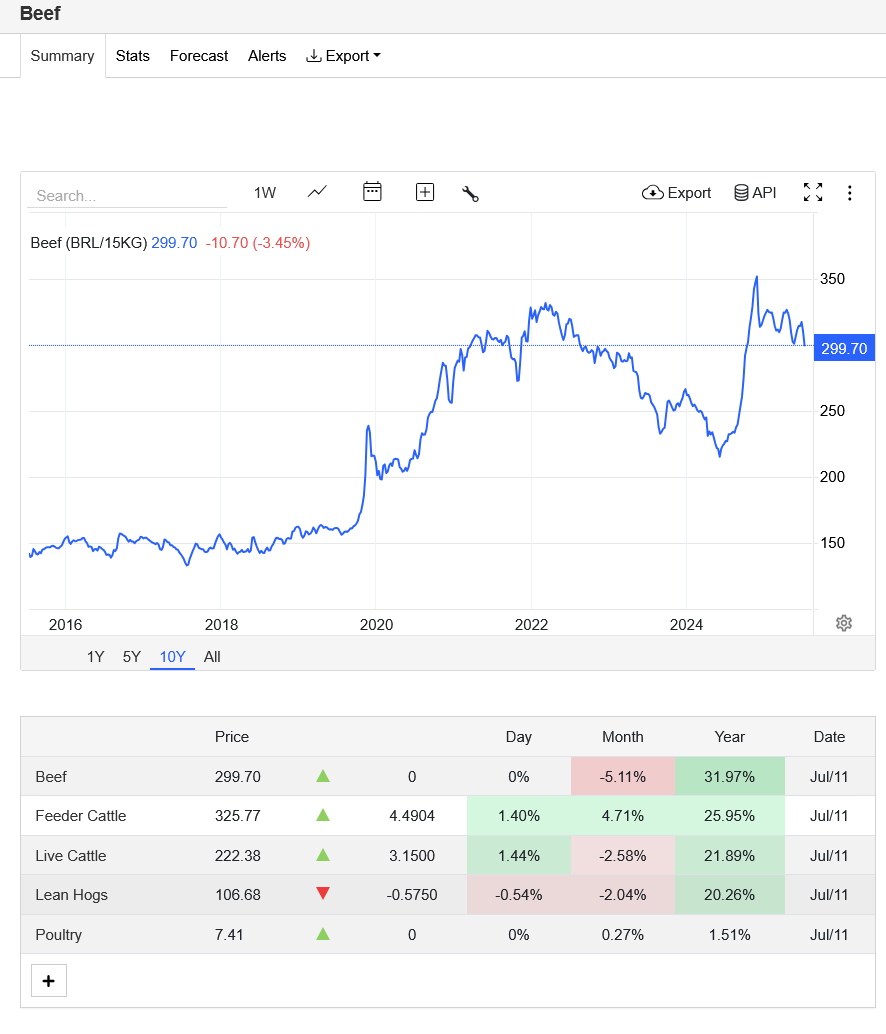Screen dimensions: 886x1034
Task: Click the Year column header
Action: click(730, 737)
